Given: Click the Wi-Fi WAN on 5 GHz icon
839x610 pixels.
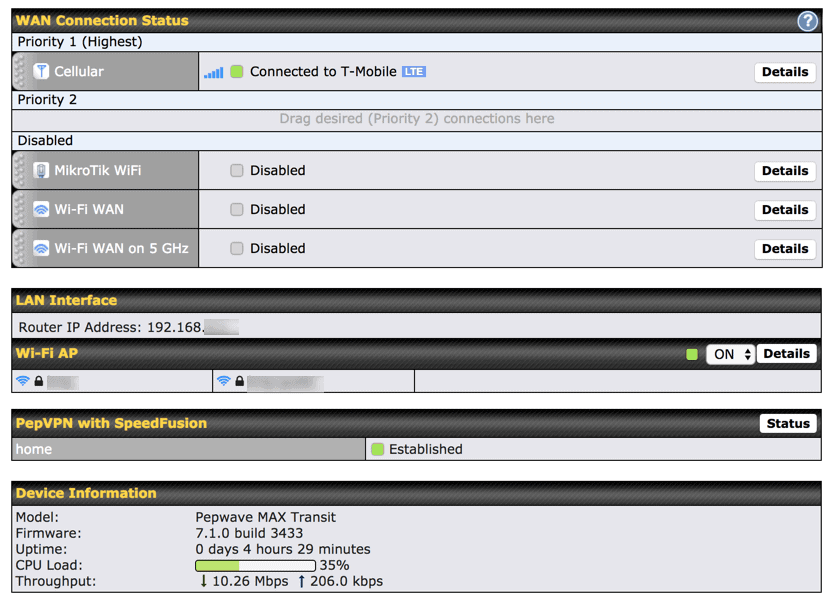Looking at the screenshot, I should click(41, 248).
